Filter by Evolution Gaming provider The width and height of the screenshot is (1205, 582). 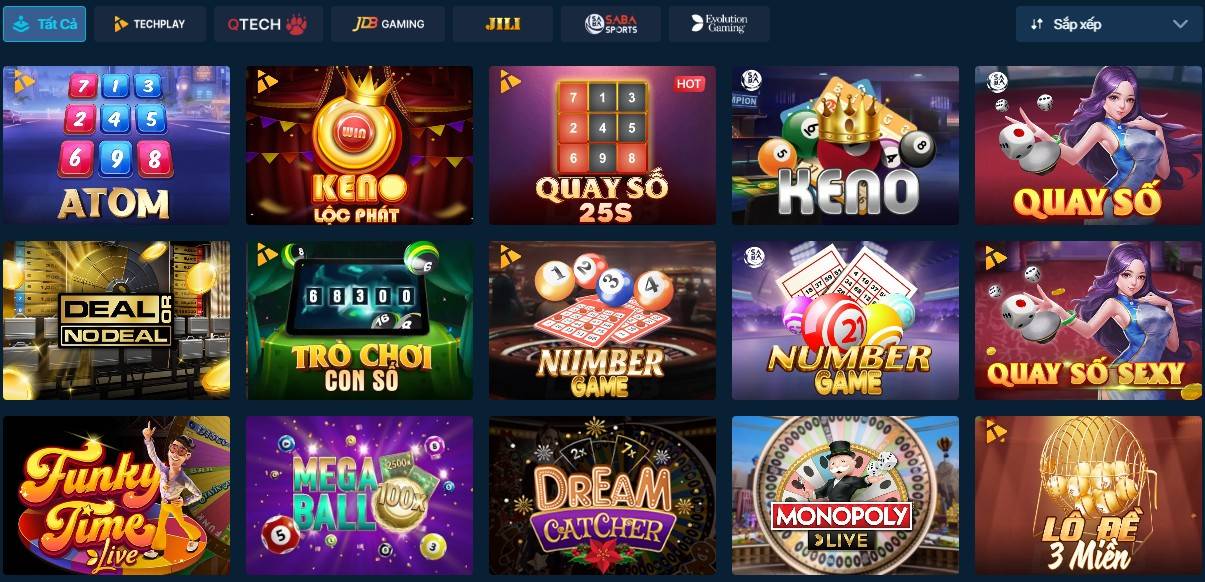[x=720, y=24]
